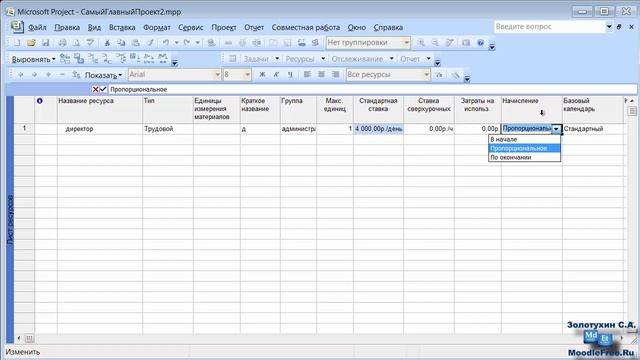This screenshot has height=360, width=640.
Task: Apply Bold (Ж) formatting
Action: (x=262, y=75)
